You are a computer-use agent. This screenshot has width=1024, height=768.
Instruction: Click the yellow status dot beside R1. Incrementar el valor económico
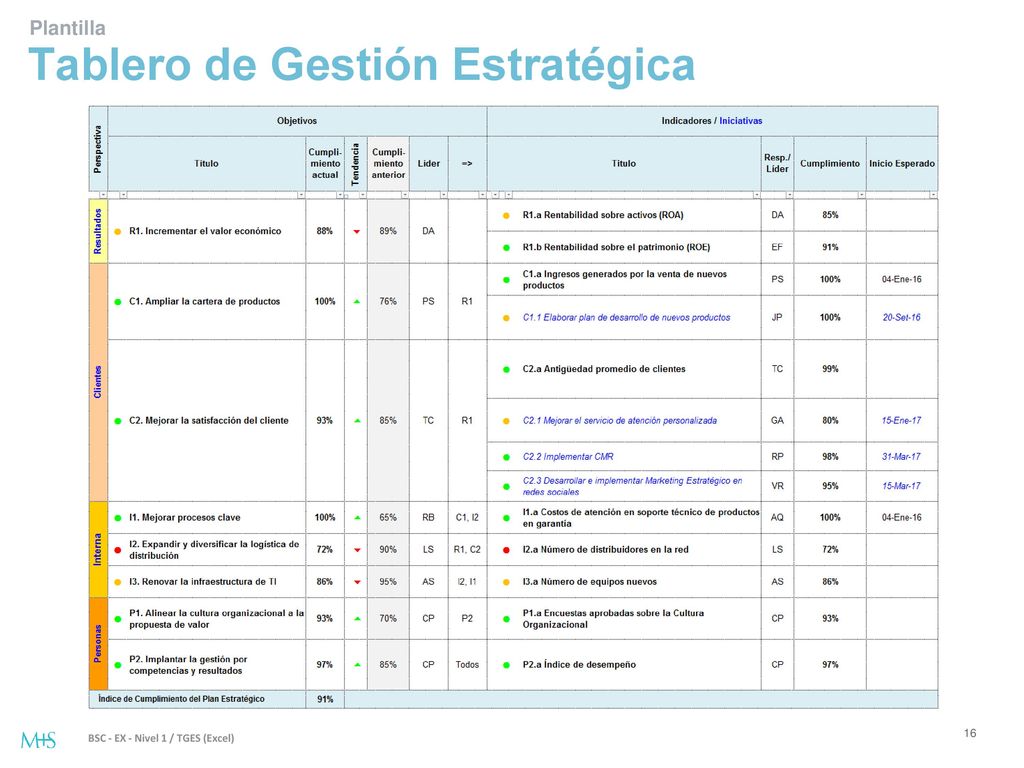(x=118, y=231)
